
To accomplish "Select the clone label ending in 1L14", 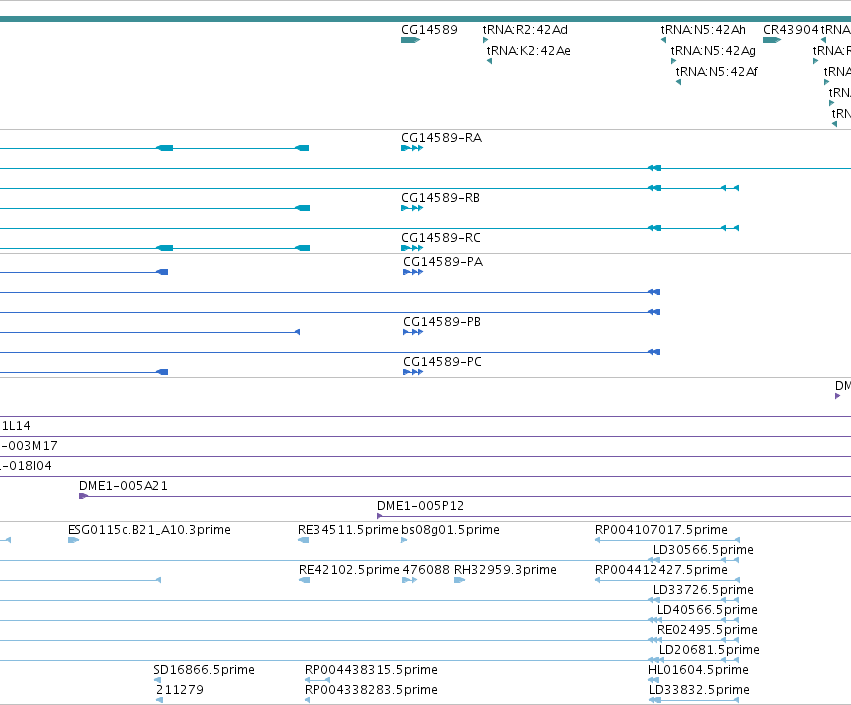I will pyautogui.click(x=16, y=426).
